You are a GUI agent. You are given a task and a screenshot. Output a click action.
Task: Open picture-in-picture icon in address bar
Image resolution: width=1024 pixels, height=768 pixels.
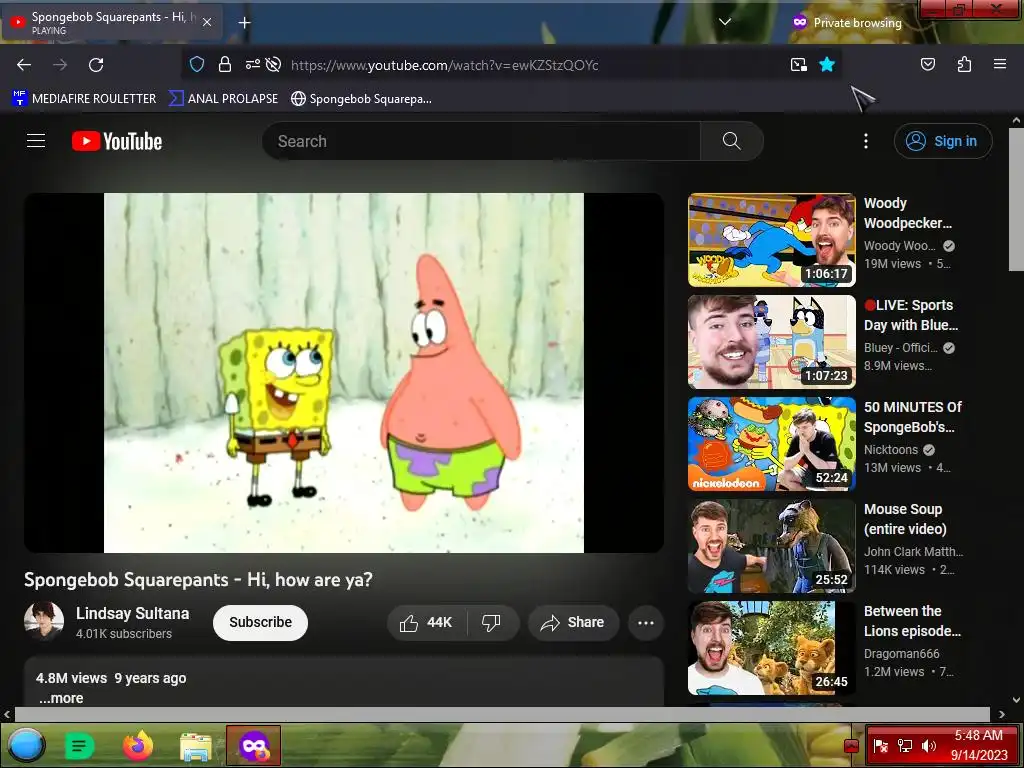click(799, 64)
